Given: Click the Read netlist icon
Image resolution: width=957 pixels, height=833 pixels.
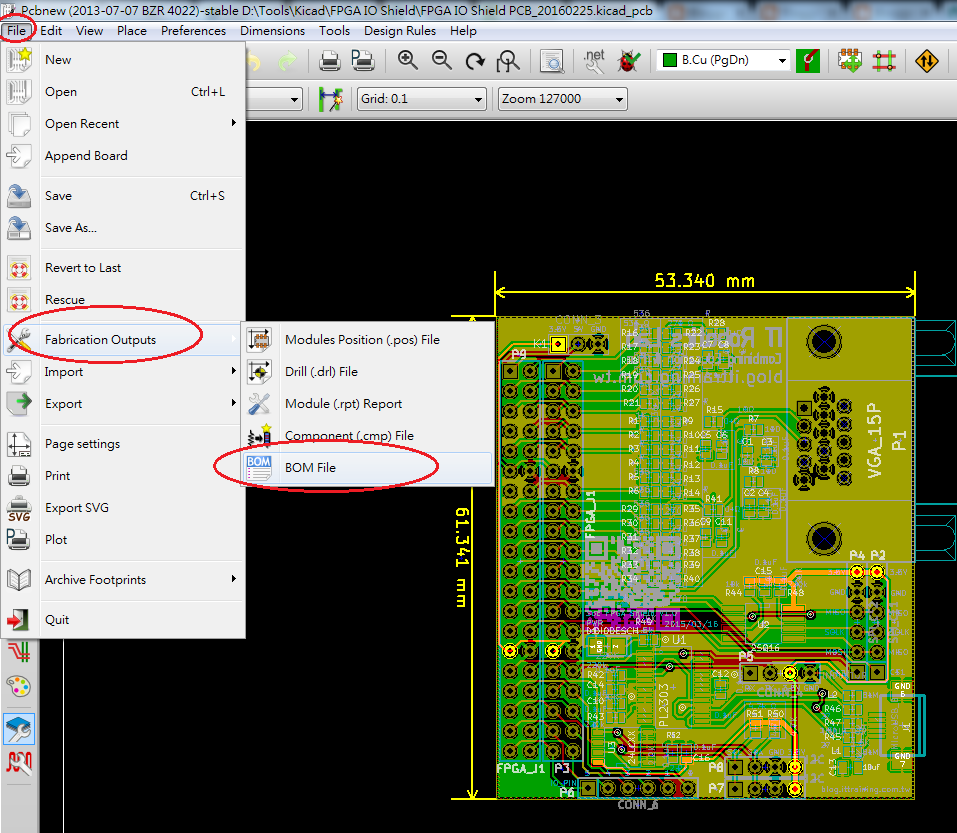Looking at the screenshot, I should (594, 60).
